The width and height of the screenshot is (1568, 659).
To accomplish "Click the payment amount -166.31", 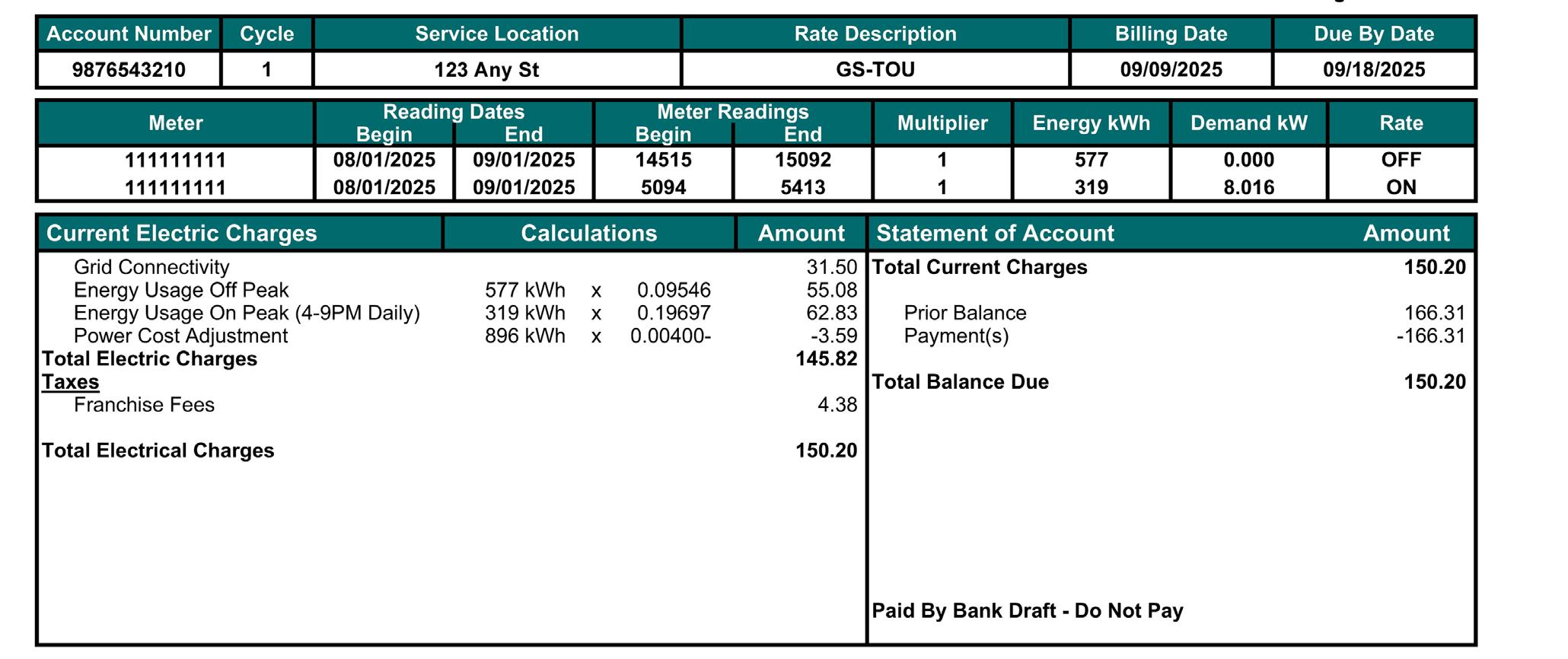I will [1431, 336].
